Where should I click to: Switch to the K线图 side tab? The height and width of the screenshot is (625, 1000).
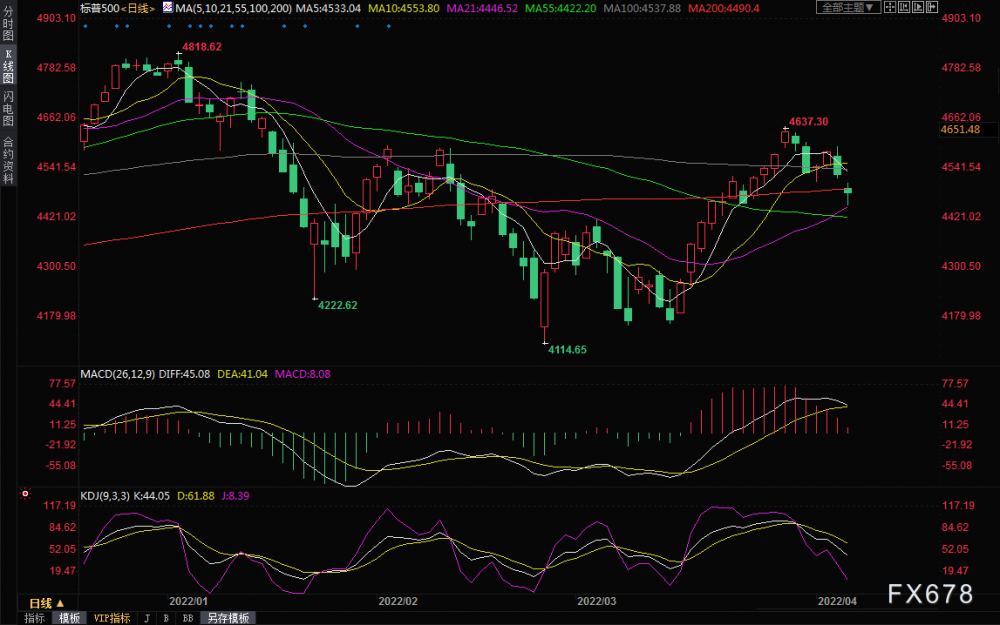click(x=8, y=66)
